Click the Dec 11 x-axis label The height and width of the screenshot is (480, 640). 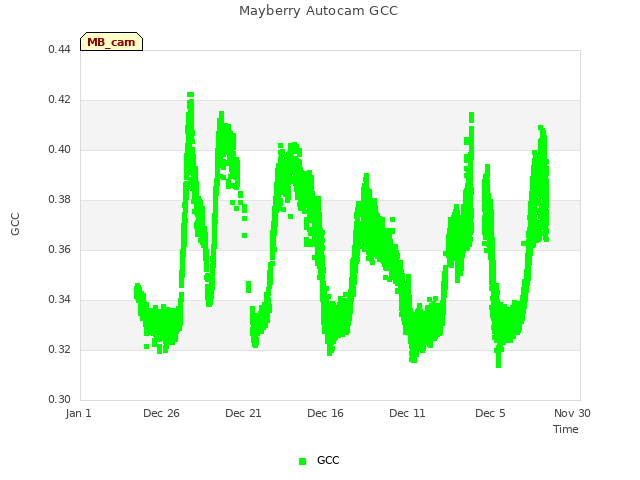click(x=407, y=413)
